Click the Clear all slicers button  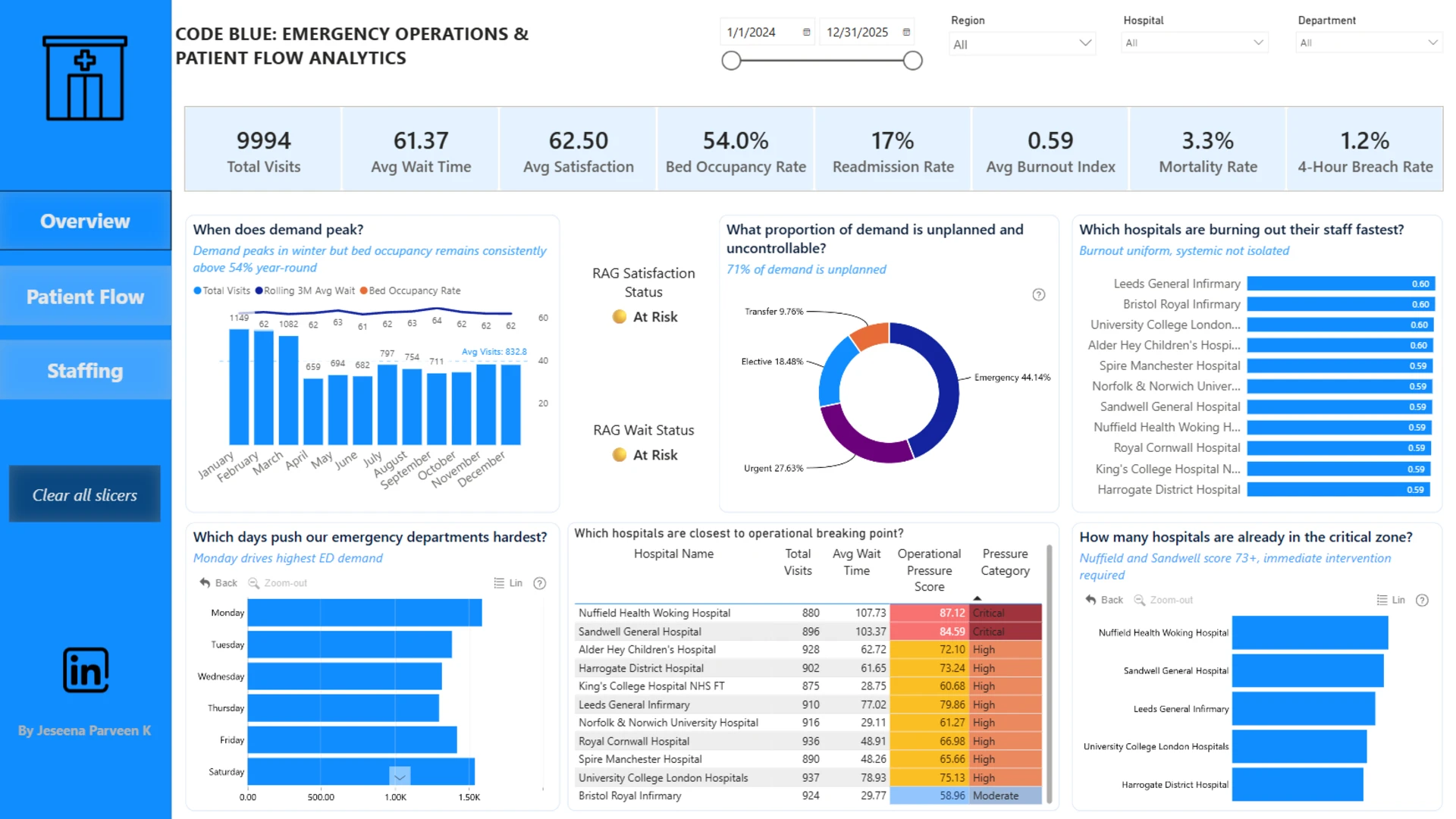[x=85, y=494]
